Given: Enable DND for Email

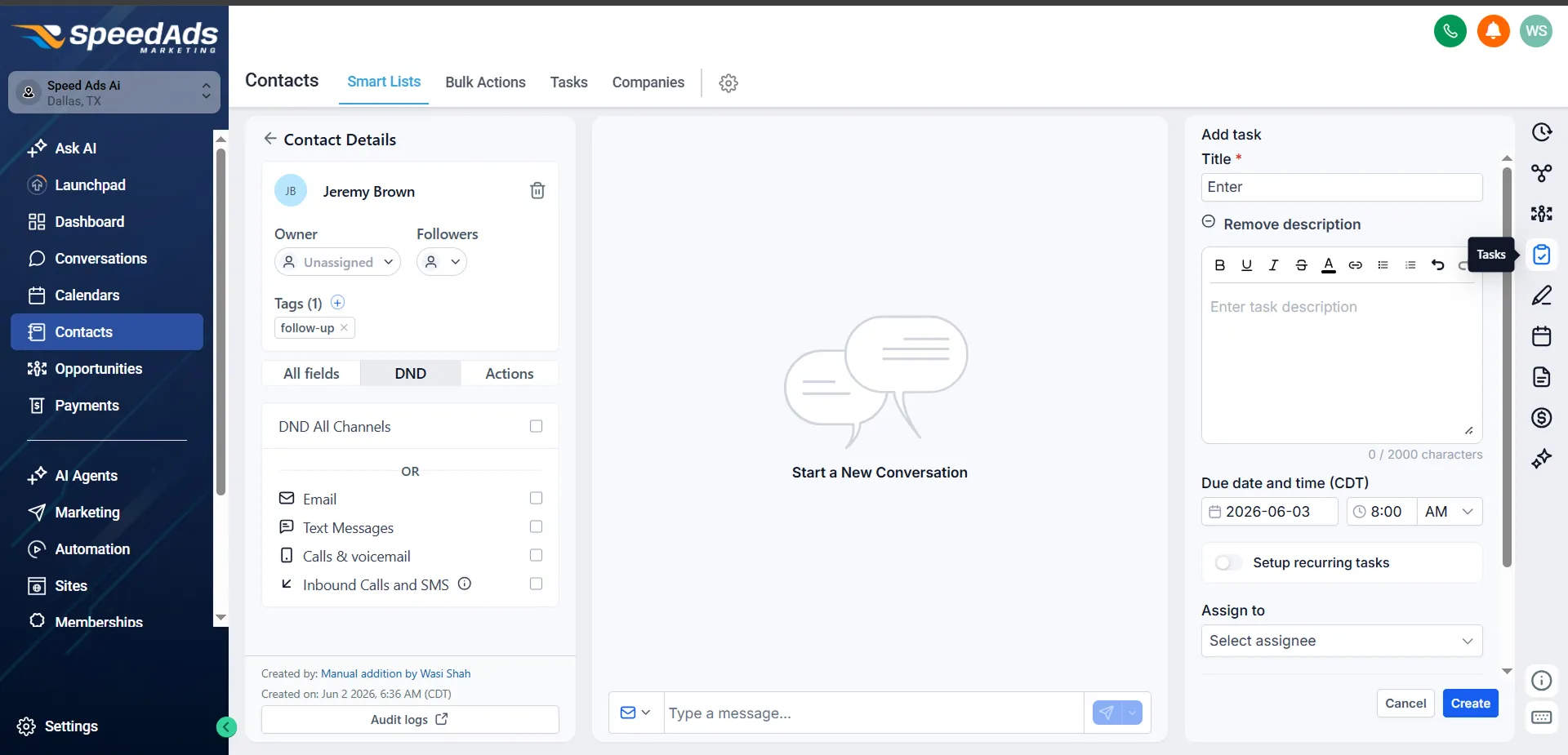Looking at the screenshot, I should click(536, 498).
